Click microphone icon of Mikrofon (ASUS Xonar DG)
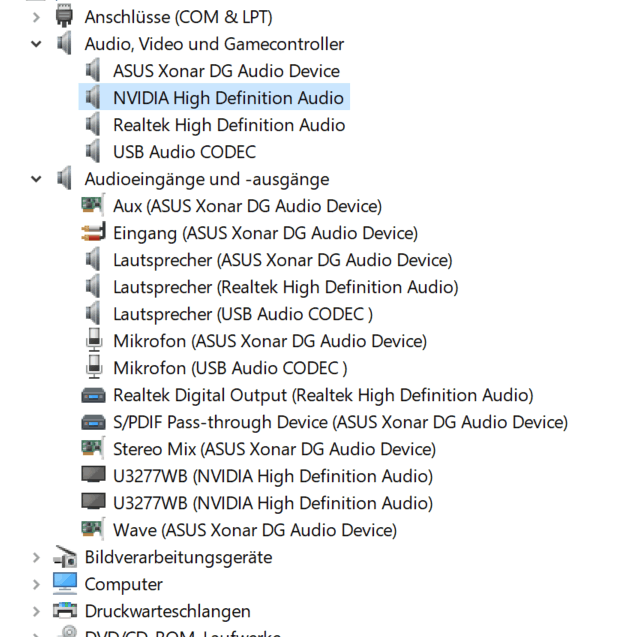Image resolution: width=636 pixels, height=637 pixels. (x=94, y=340)
